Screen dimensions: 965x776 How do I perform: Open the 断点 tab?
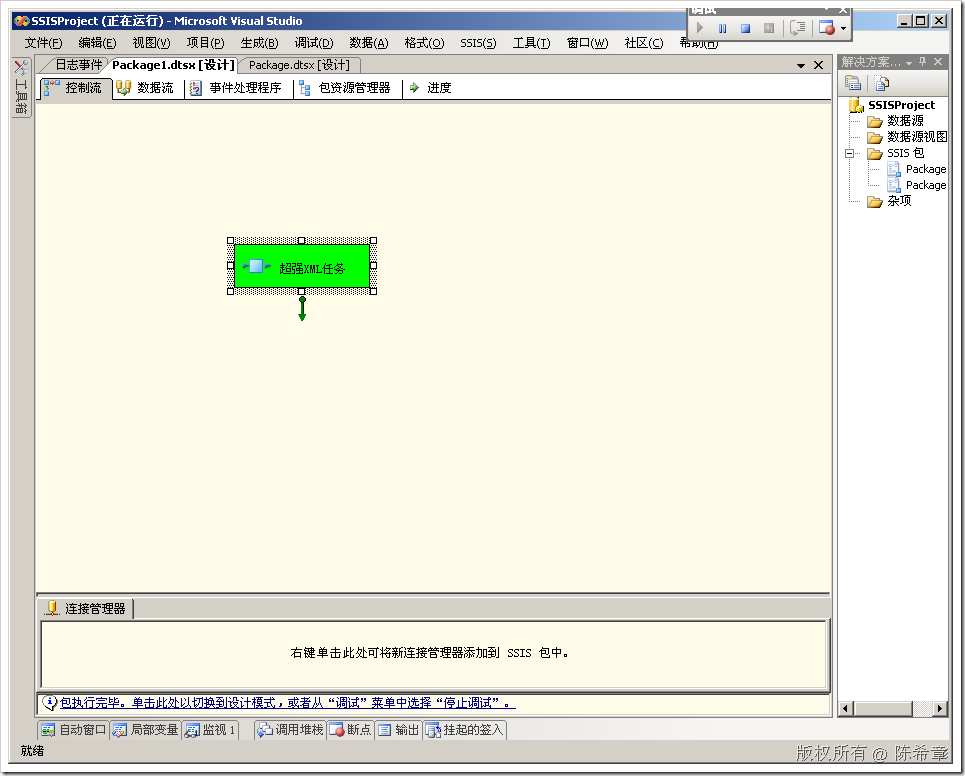tap(351, 730)
